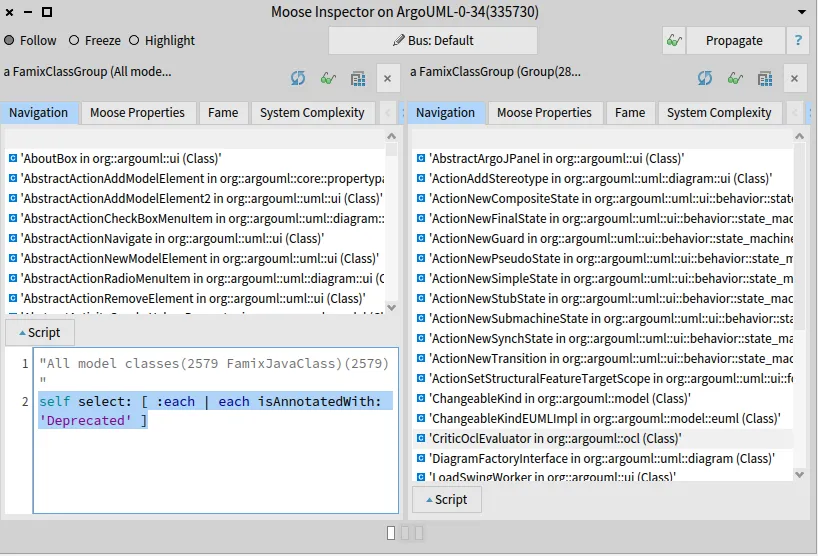The height and width of the screenshot is (556, 818).
Task: Refresh the right FamixClassGroup pane
Action: tap(705, 79)
